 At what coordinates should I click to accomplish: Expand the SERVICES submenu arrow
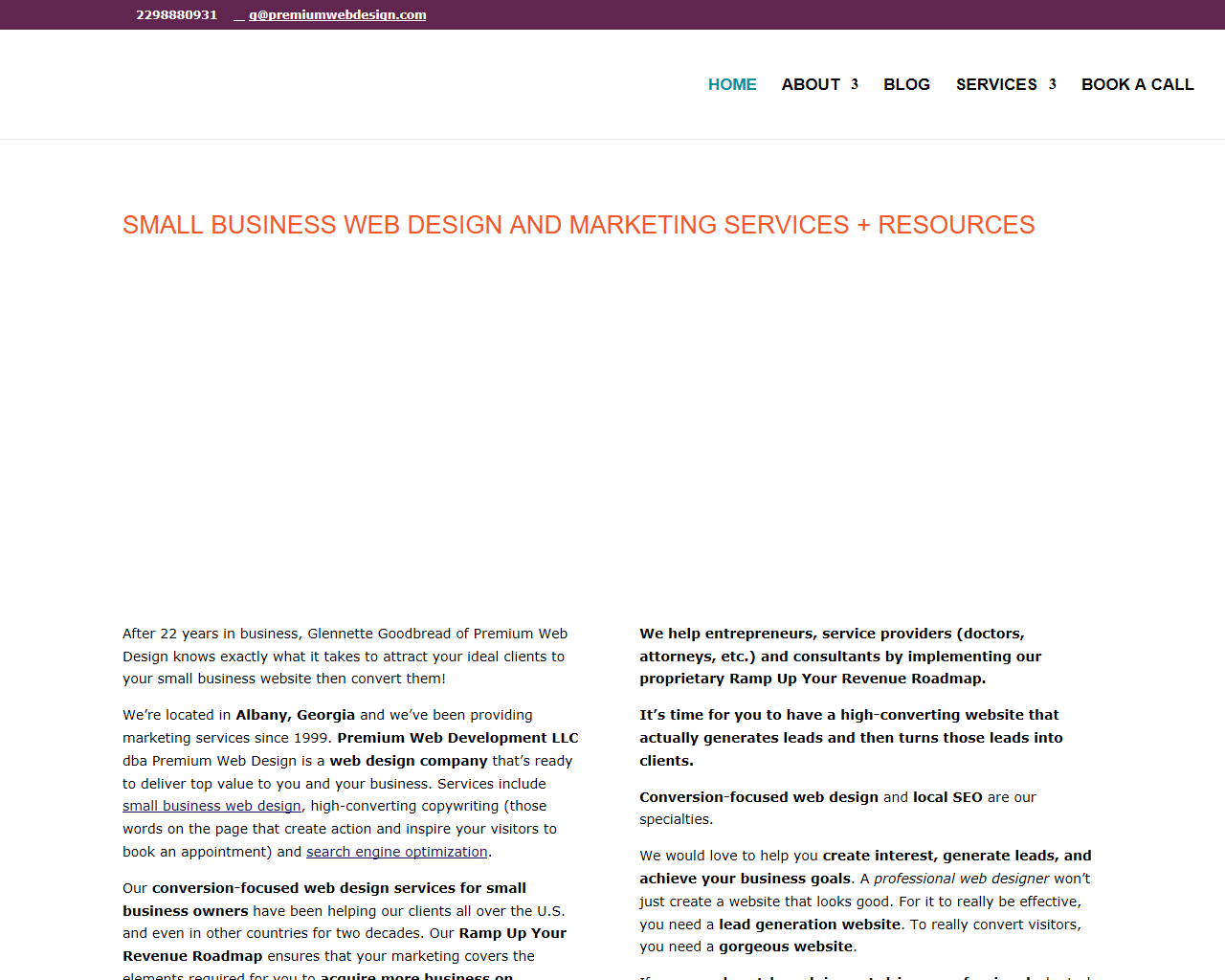1053,84
